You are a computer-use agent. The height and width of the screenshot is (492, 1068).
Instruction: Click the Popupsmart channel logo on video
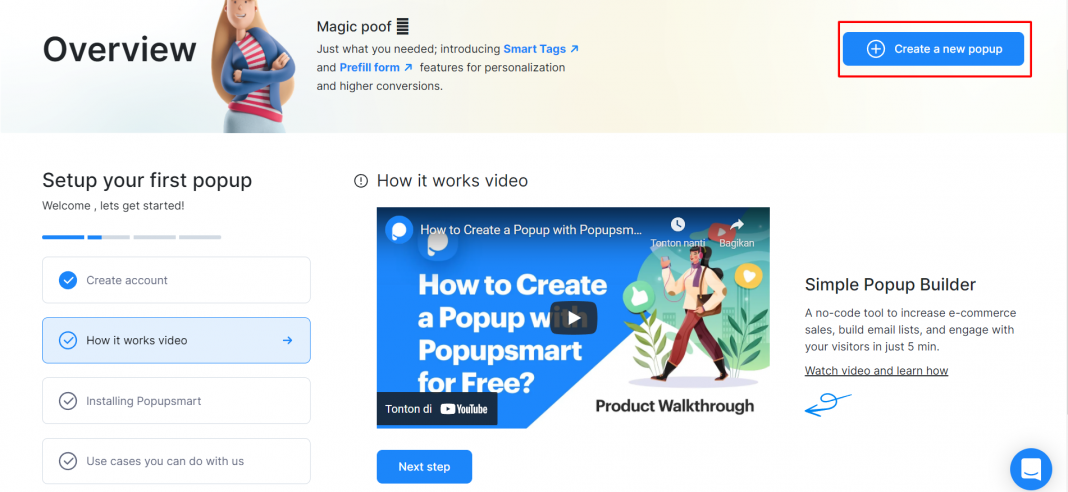pyautogui.click(x=399, y=230)
